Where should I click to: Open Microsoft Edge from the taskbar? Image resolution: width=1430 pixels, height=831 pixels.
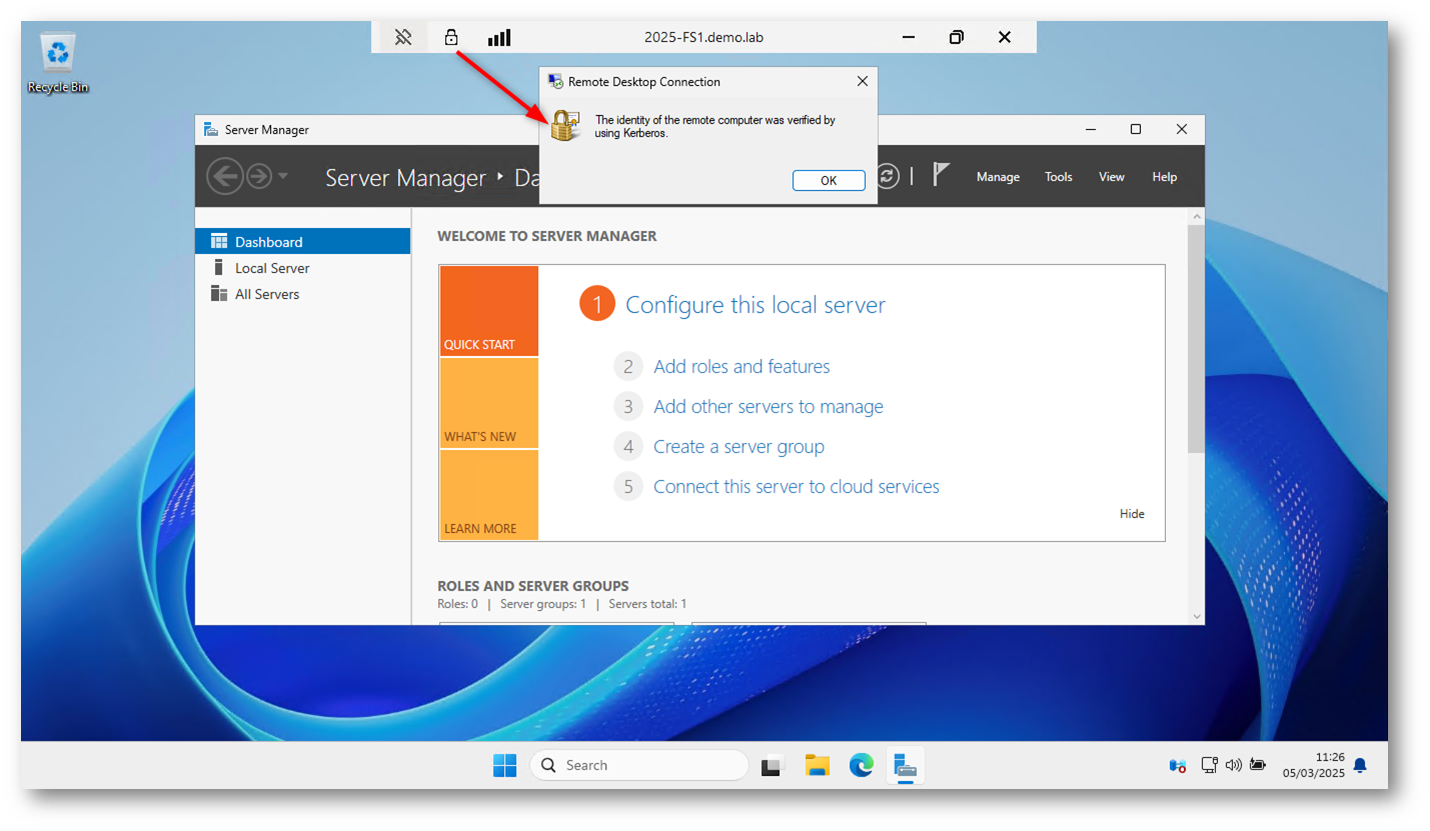click(x=861, y=765)
